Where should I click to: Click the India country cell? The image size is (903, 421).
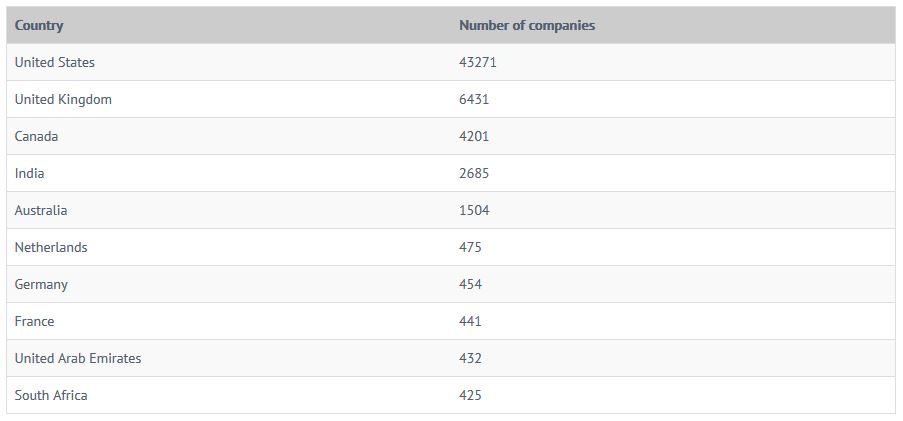click(30, 173)
